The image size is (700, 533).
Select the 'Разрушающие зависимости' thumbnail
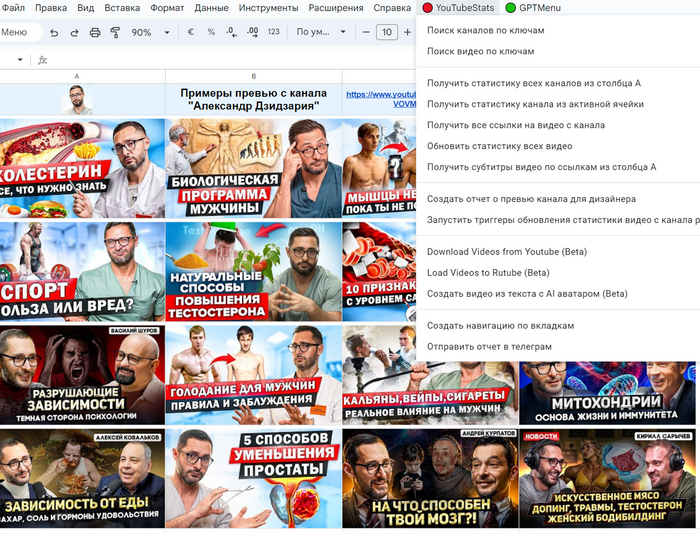click(x=82, y=375)
